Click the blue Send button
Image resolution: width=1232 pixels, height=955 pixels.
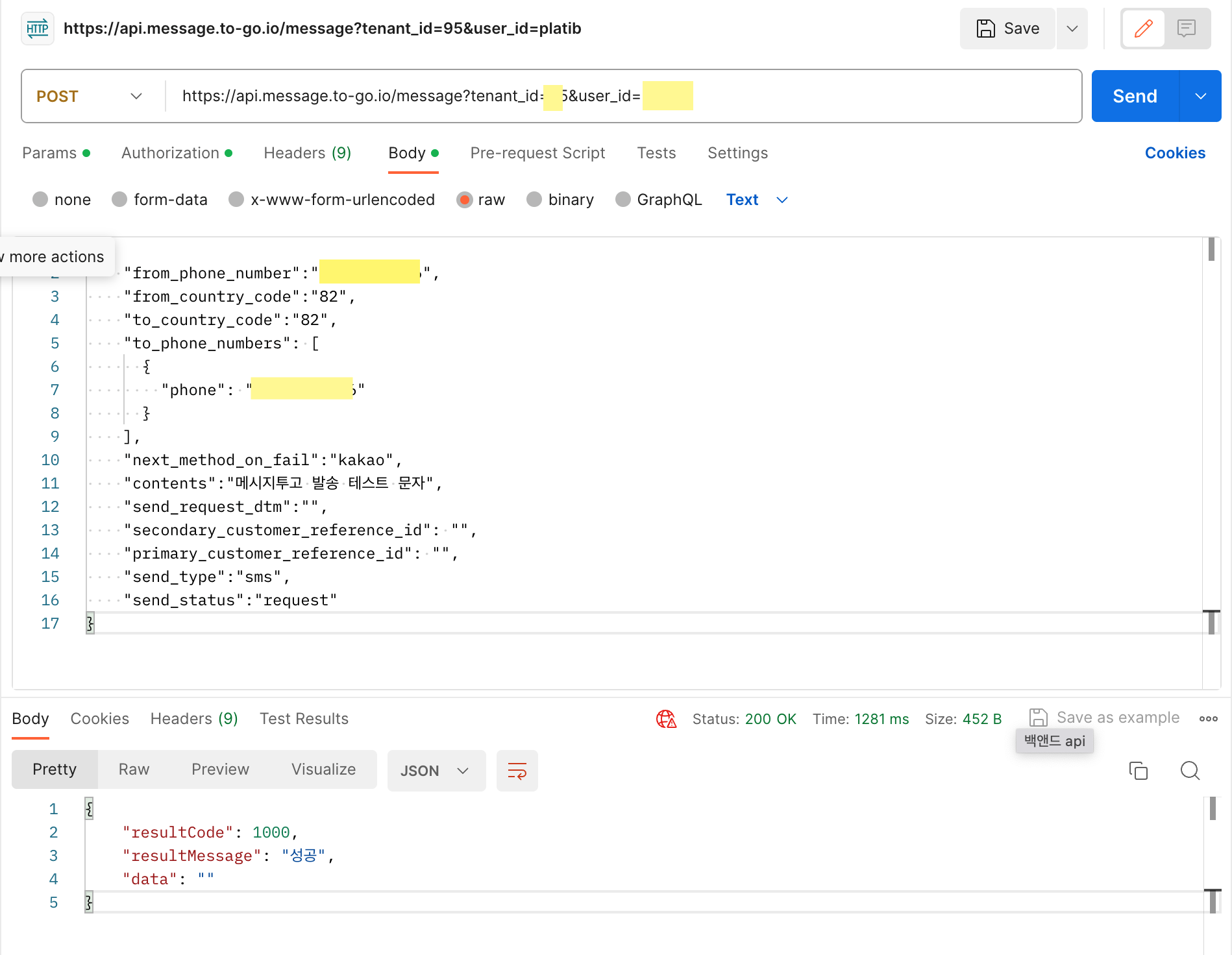(x=1135, y=96)
